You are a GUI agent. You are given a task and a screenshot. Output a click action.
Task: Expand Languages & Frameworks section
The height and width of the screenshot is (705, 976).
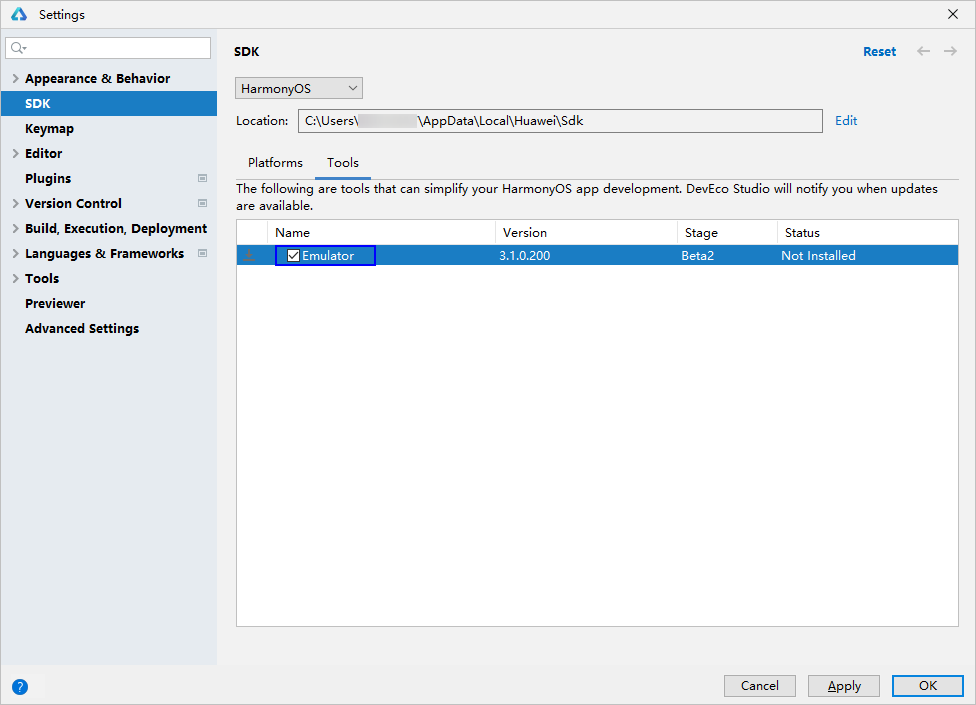[x=16, y=253]
